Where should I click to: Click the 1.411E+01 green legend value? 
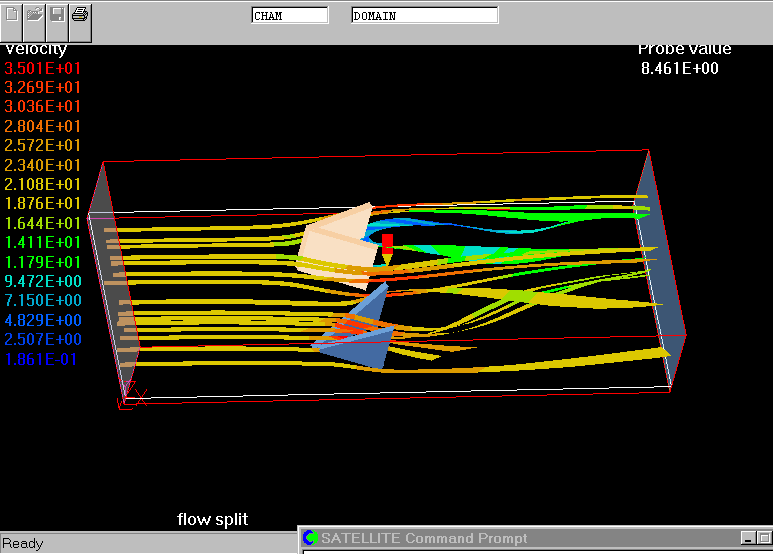point(43,242)
